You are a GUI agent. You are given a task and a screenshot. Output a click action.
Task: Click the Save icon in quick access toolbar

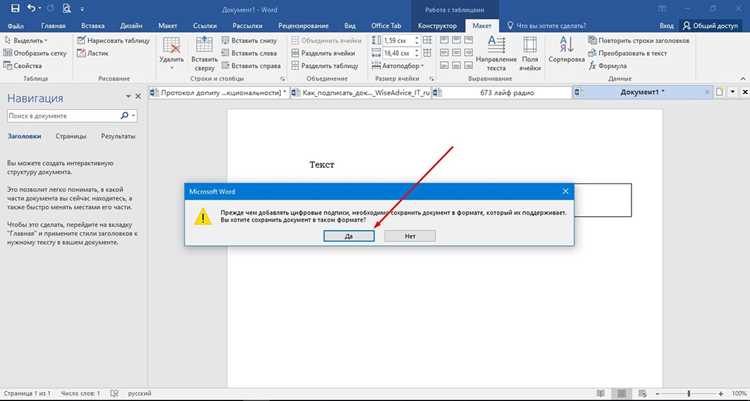point(15,8)
